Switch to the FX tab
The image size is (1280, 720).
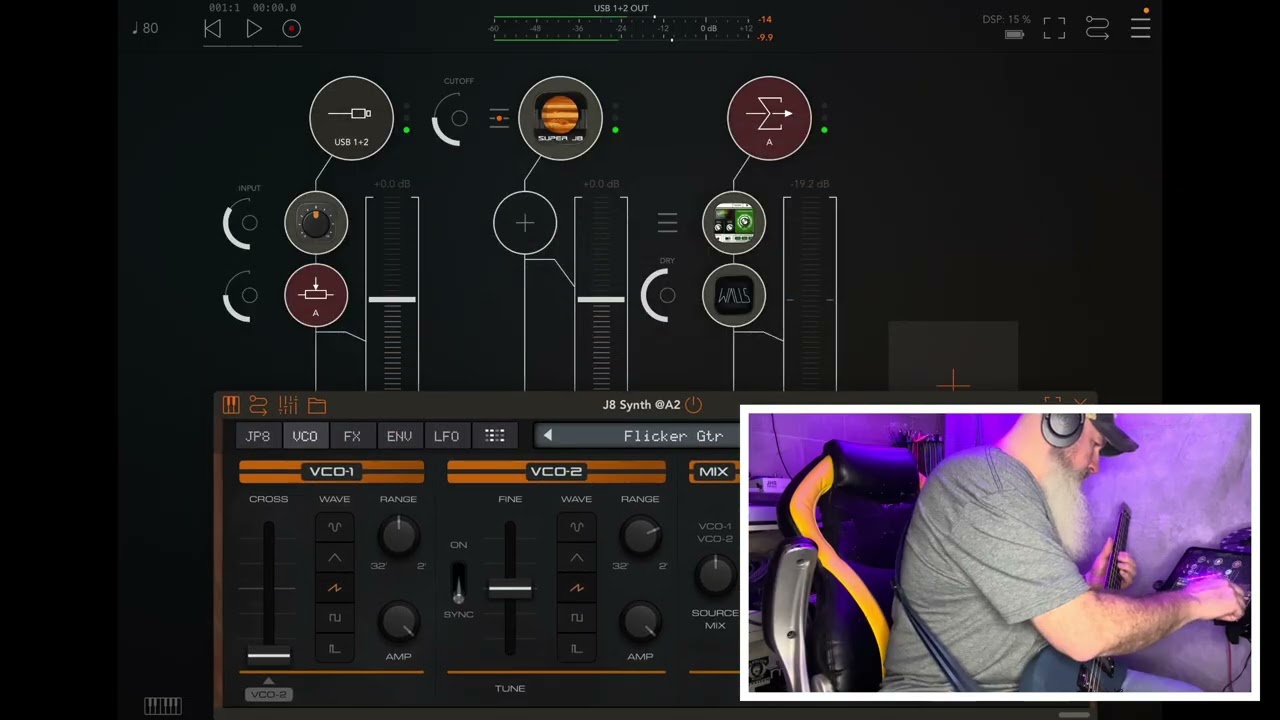[352, 436]
